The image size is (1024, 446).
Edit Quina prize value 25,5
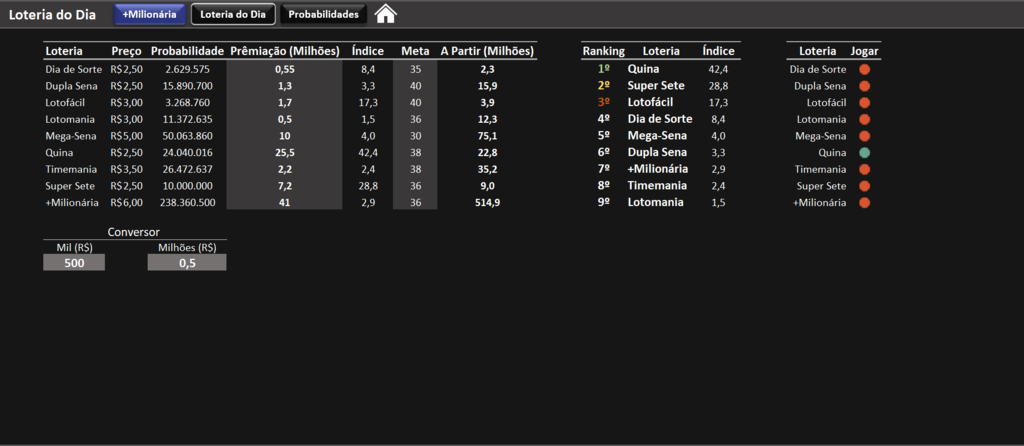284,153
